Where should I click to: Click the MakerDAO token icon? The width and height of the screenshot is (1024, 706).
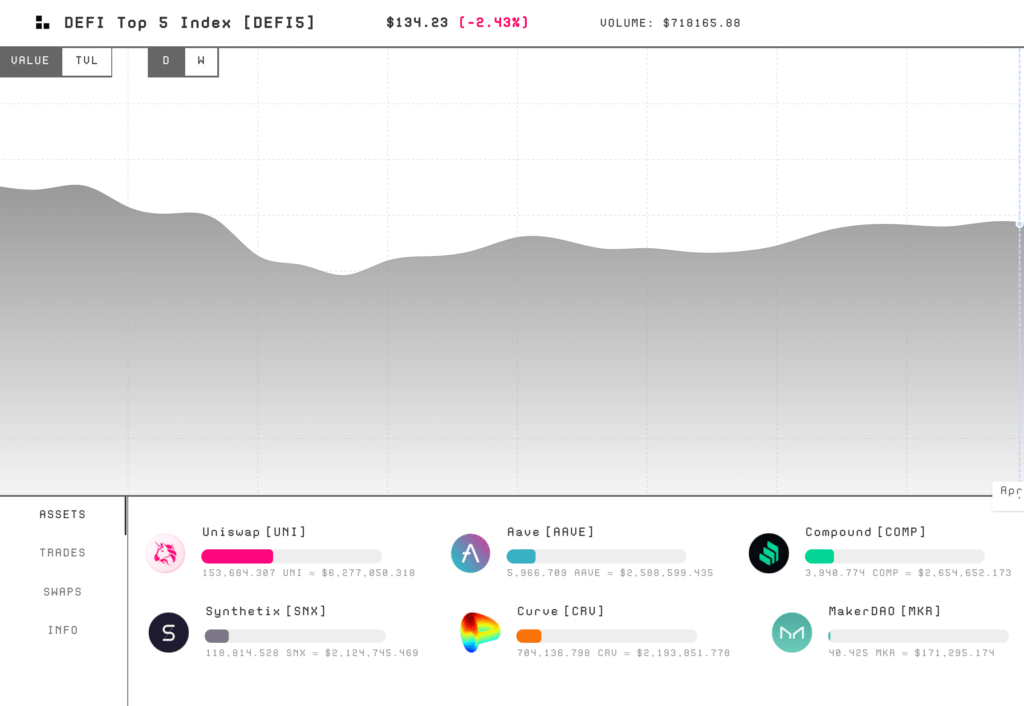pos(792,632)
